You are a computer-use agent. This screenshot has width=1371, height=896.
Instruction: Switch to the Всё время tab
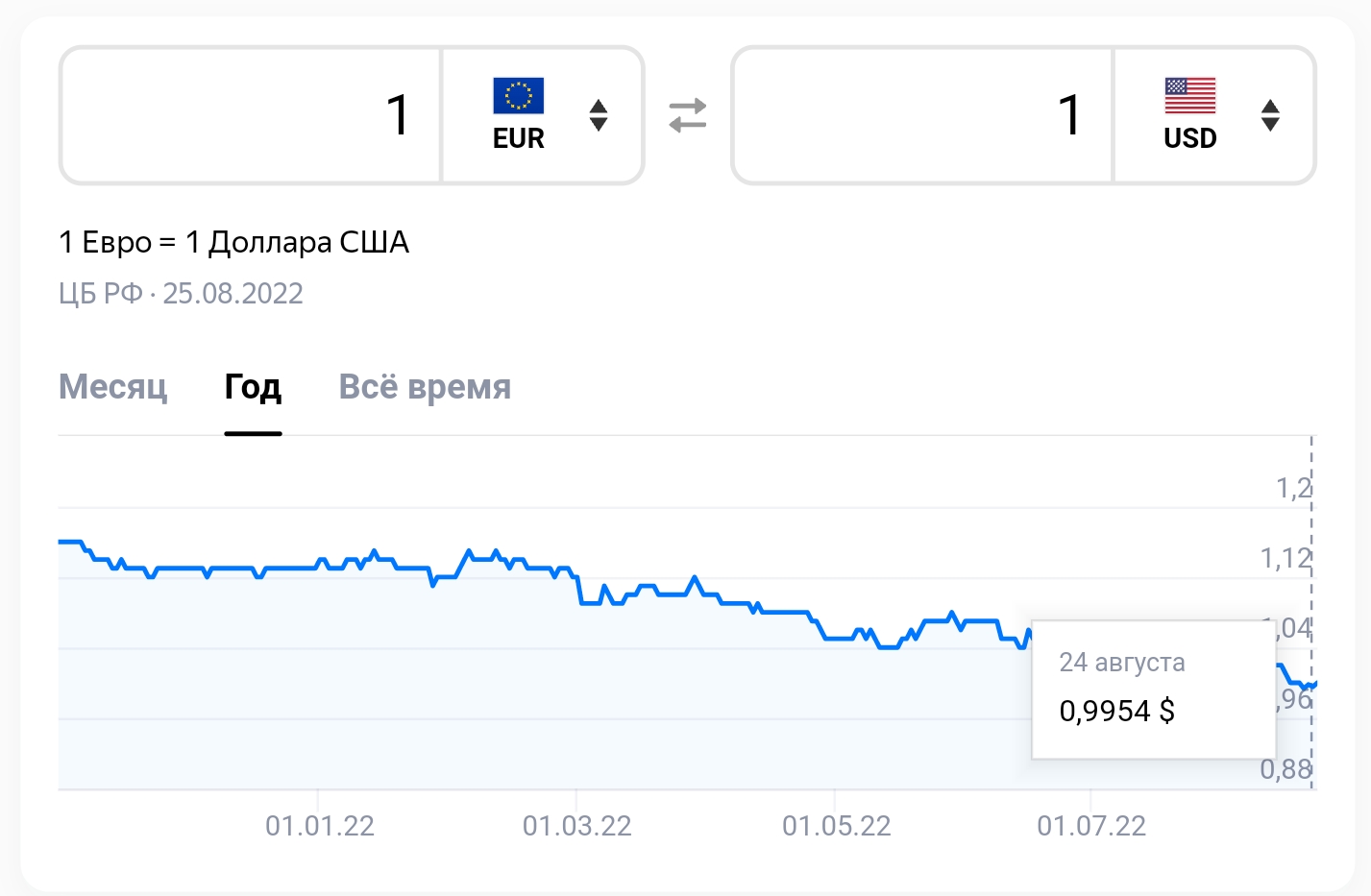coord(425,387)
